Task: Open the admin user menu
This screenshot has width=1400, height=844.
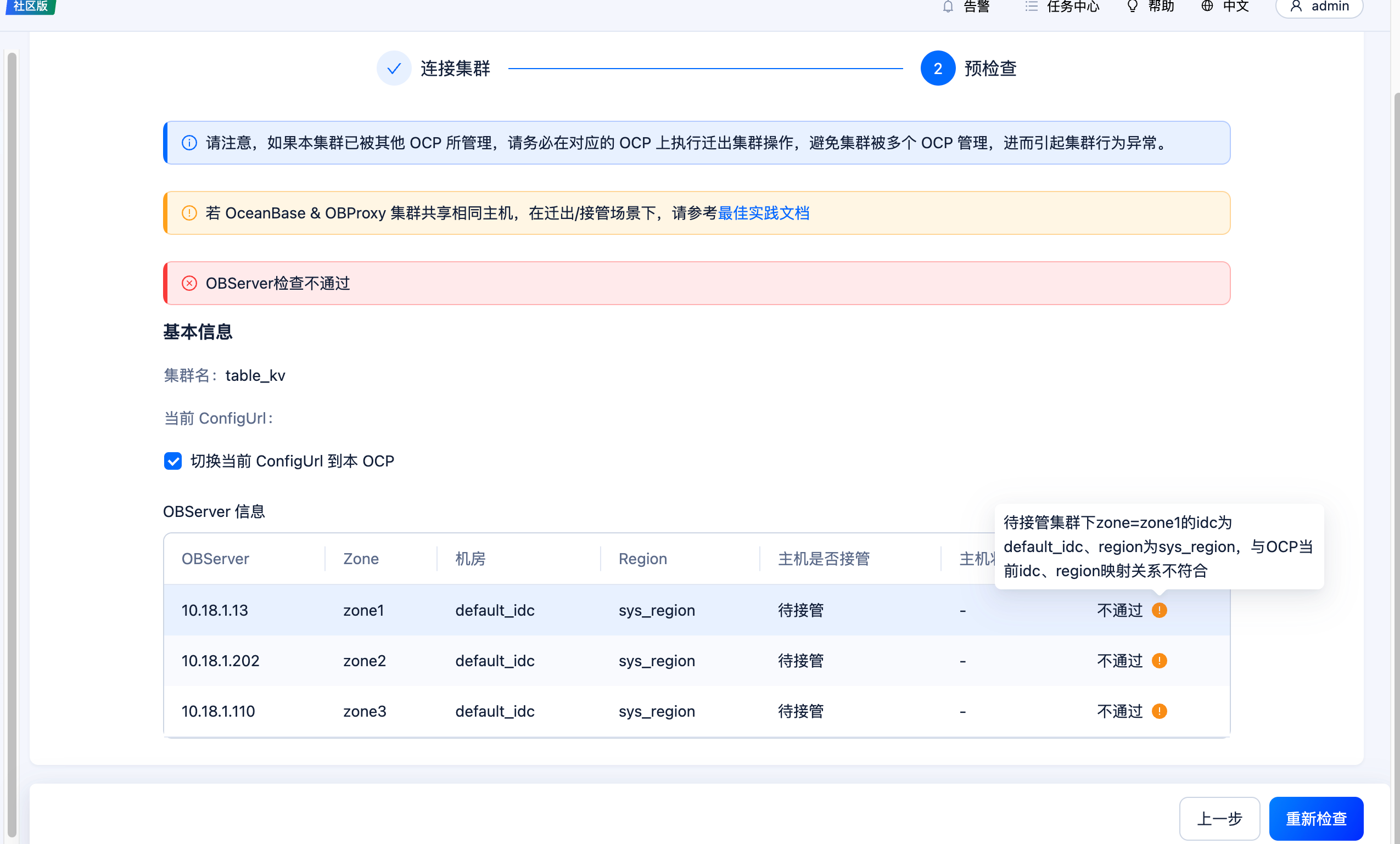Action: pos(1319,7)
